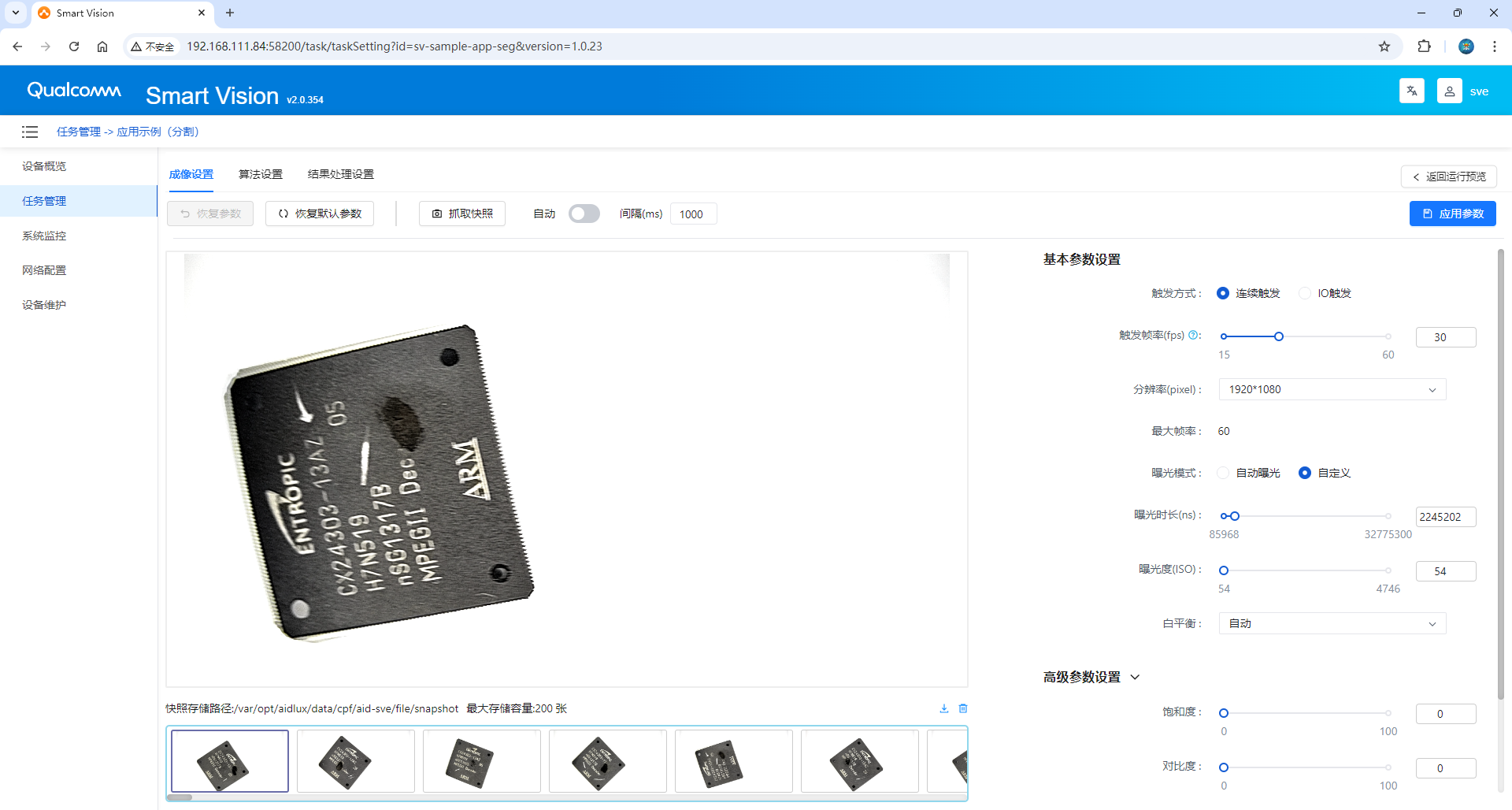Capture a snapshot with 抓取快照
This screenshot has height=810, width=1512.
pos(462,214)
